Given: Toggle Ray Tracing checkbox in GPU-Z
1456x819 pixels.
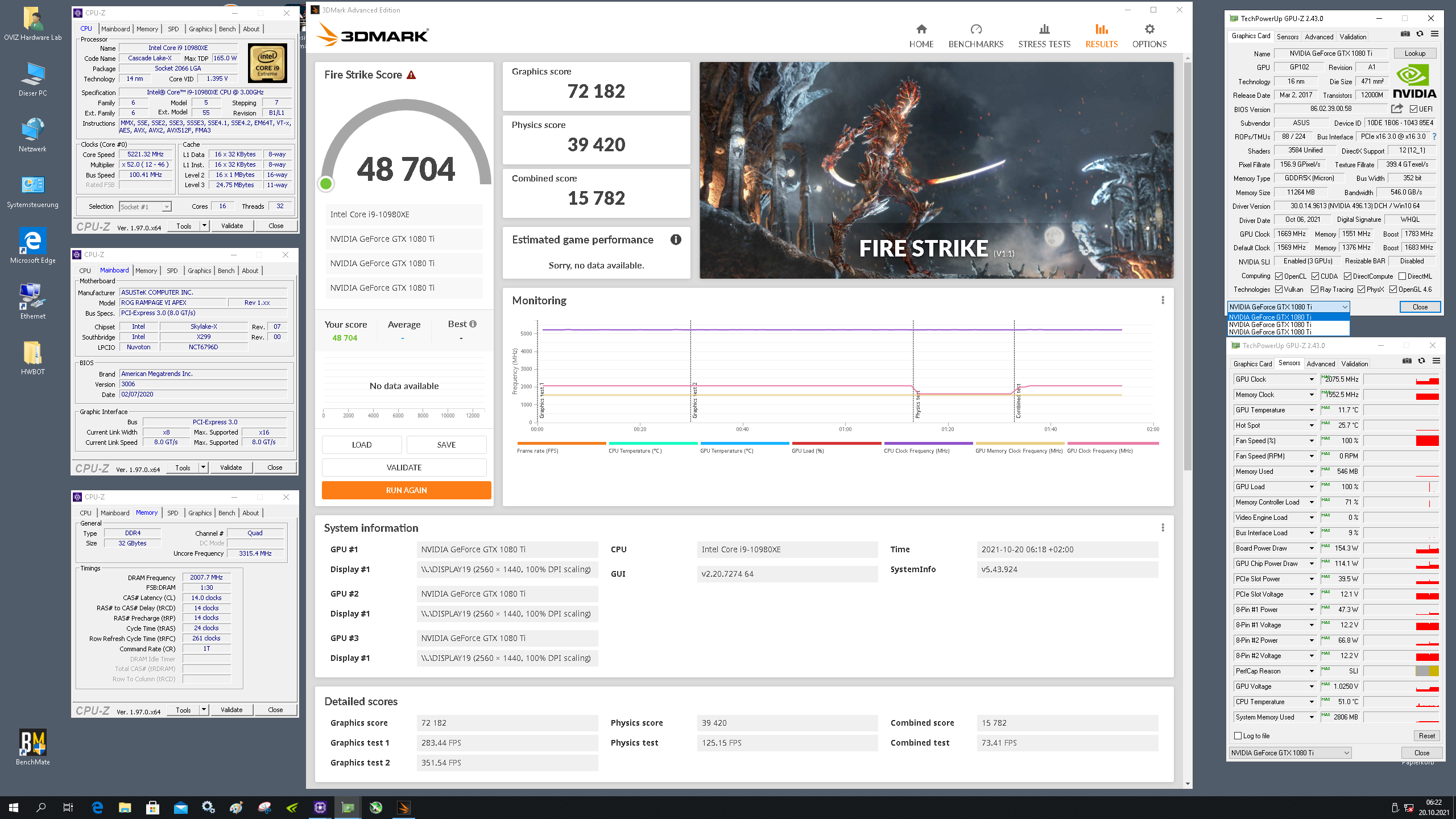Looking at the screenshot, I should pyautogui.click(x=1314, y=289).
